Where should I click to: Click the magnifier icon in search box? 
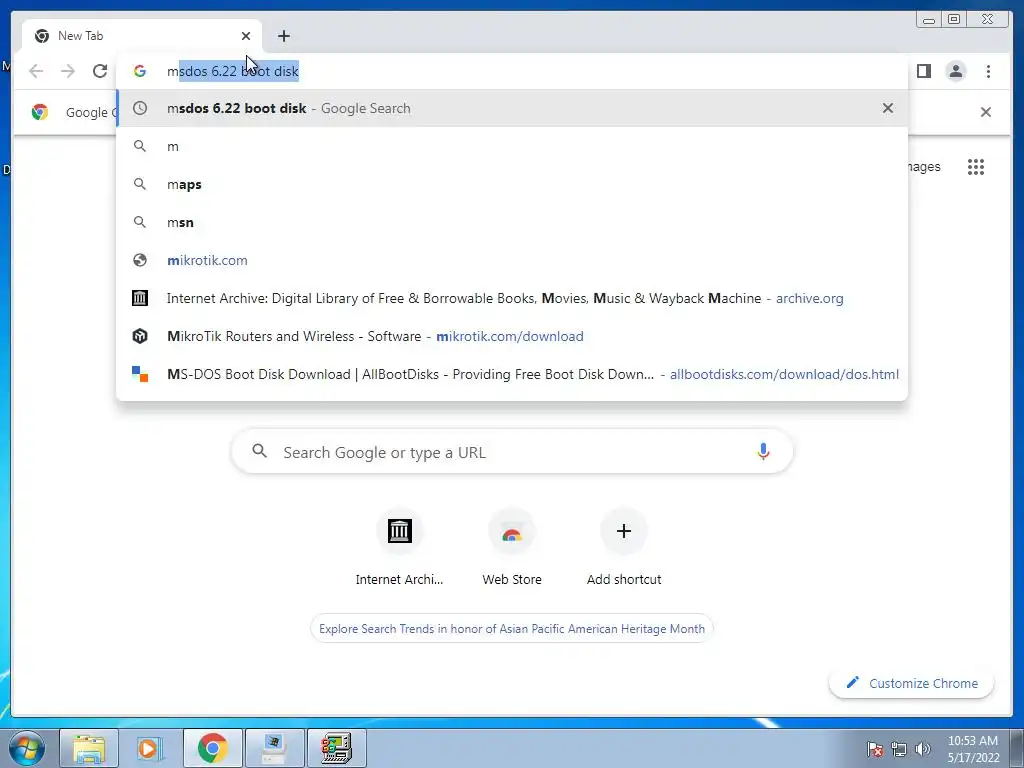point(259,451)
